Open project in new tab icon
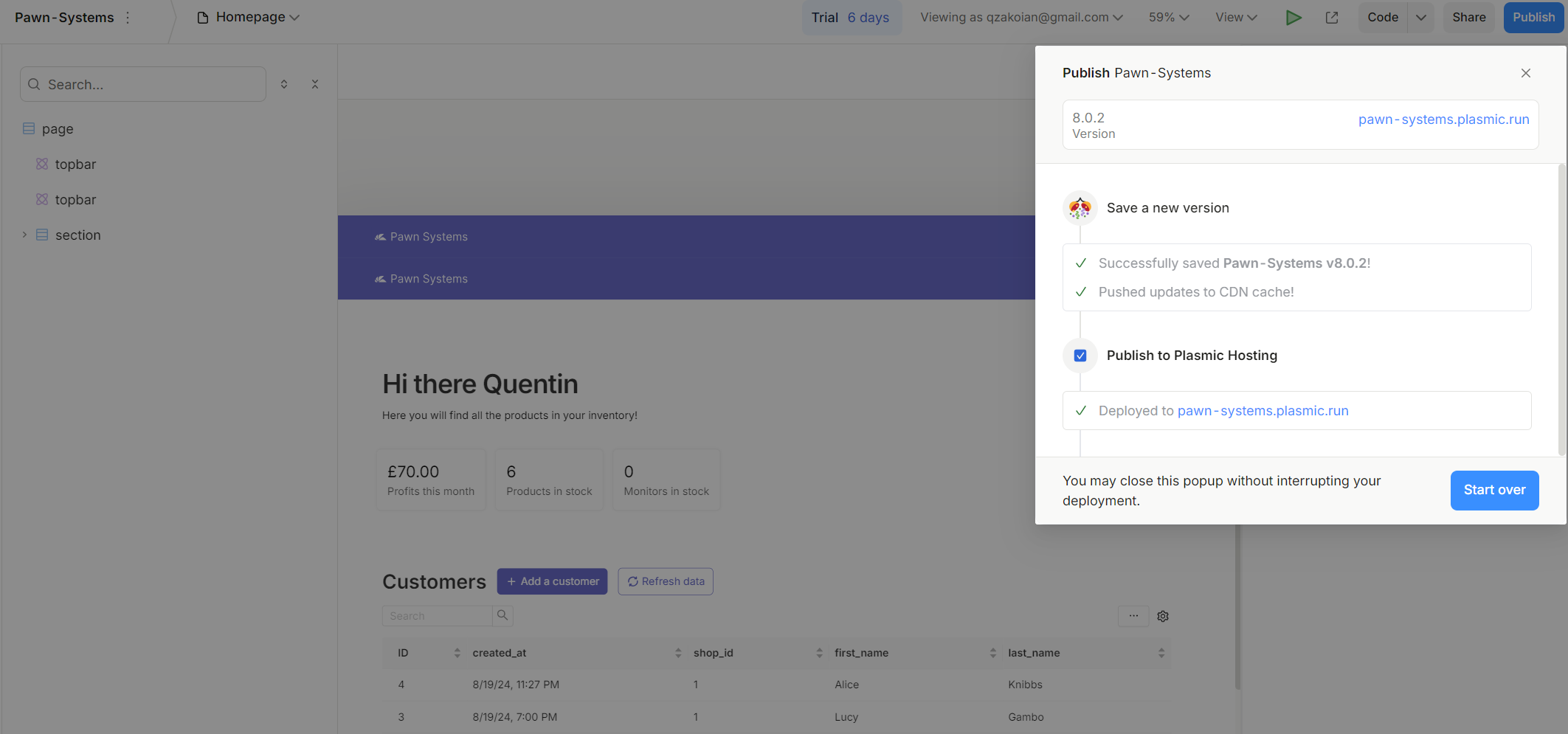This screenshot has height=734, width=1568. point(1332,18)
